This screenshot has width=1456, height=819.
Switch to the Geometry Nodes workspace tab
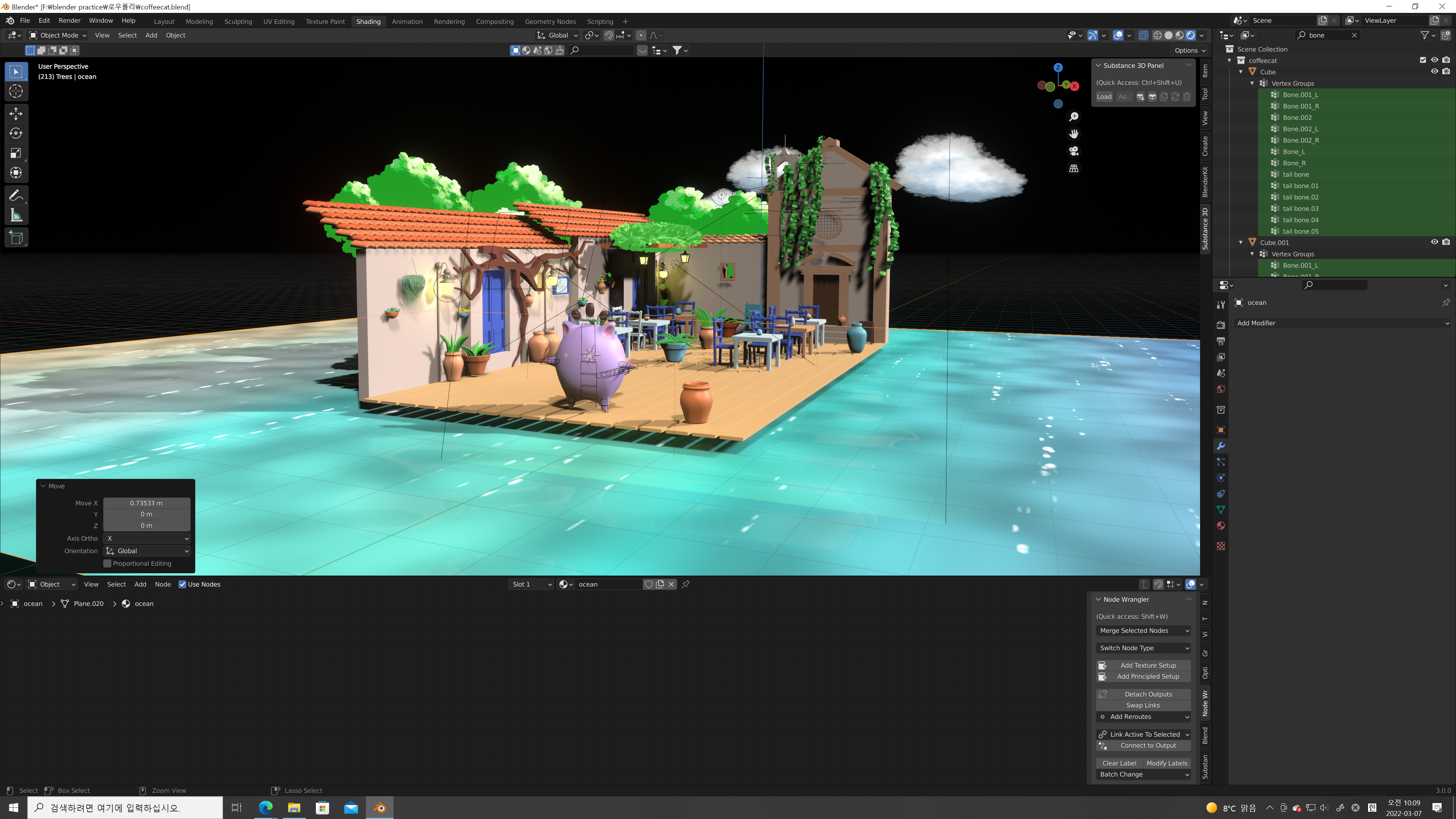click(x=550, y=22)
